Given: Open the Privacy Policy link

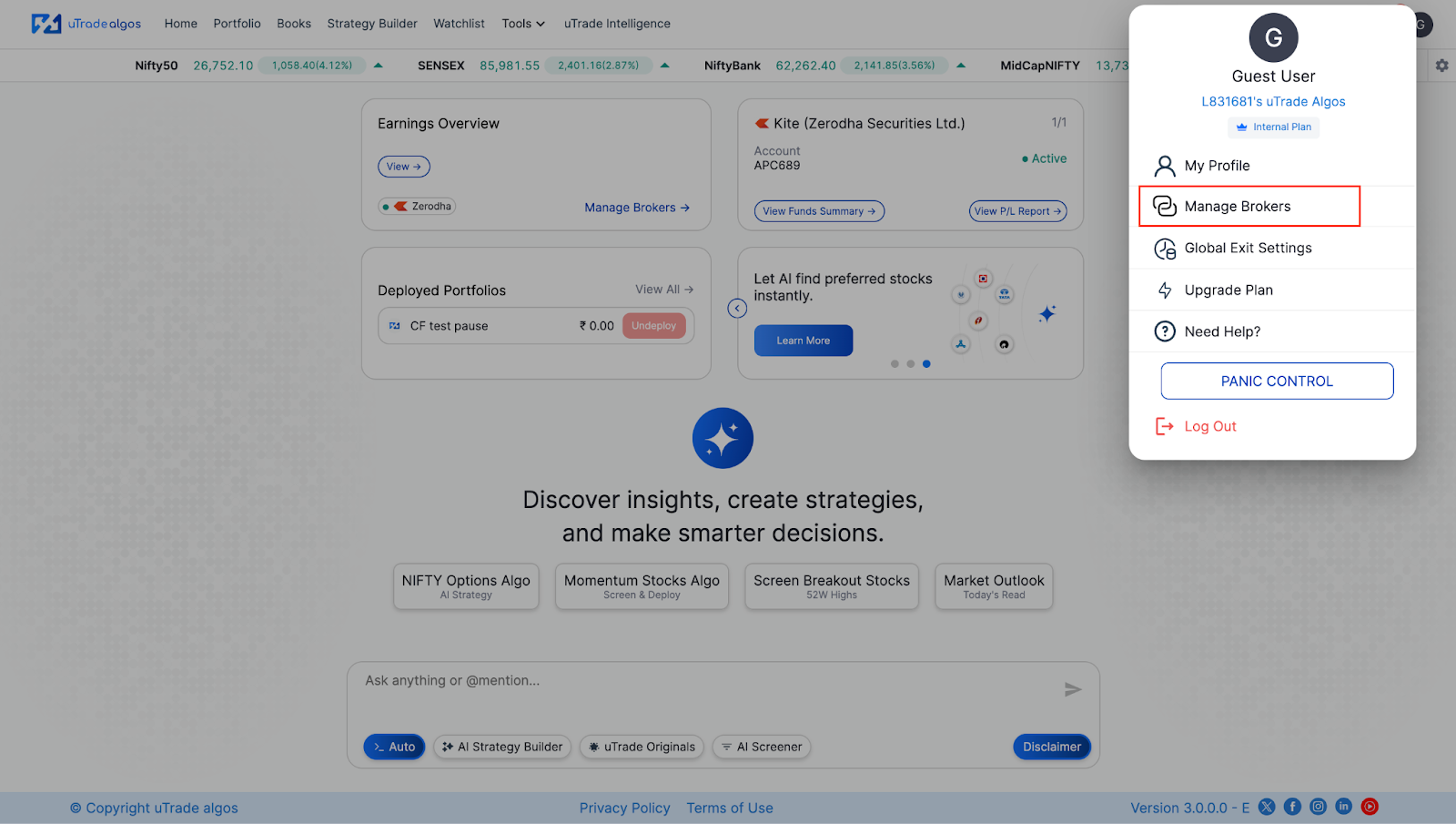Looking at the screenshot, I should 624,808.
